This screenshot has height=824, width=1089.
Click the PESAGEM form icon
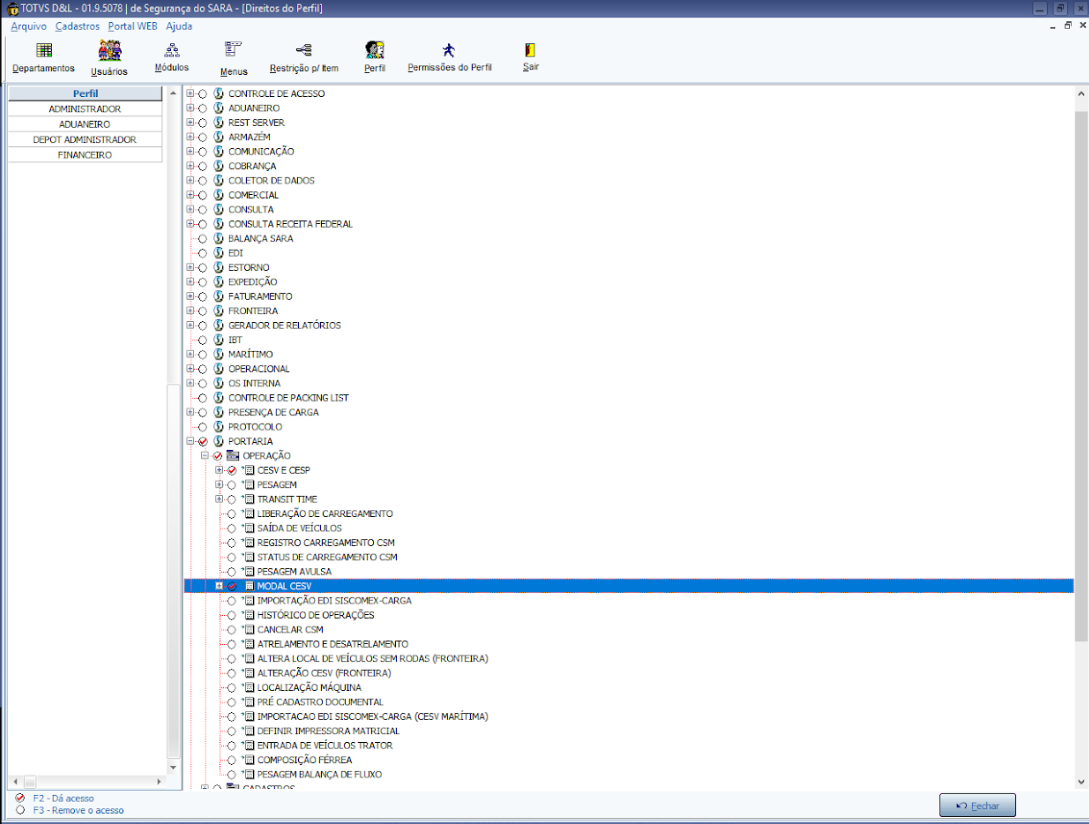(249, 485)
